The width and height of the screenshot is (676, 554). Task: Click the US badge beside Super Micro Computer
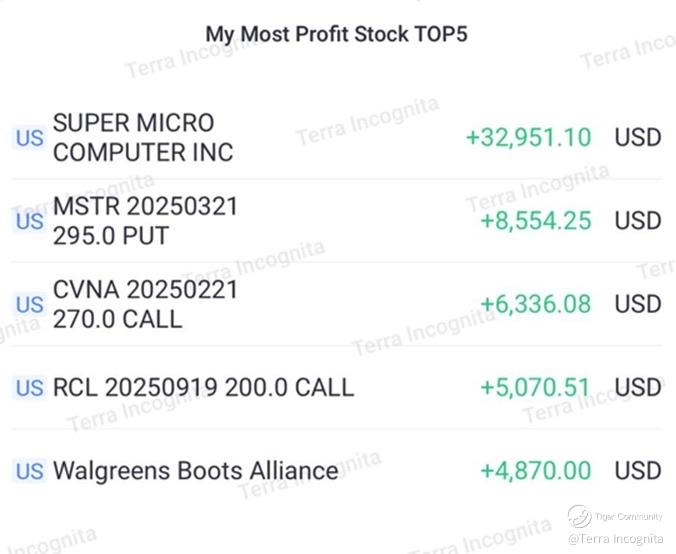pyautogui.click(x=29, y=138)
